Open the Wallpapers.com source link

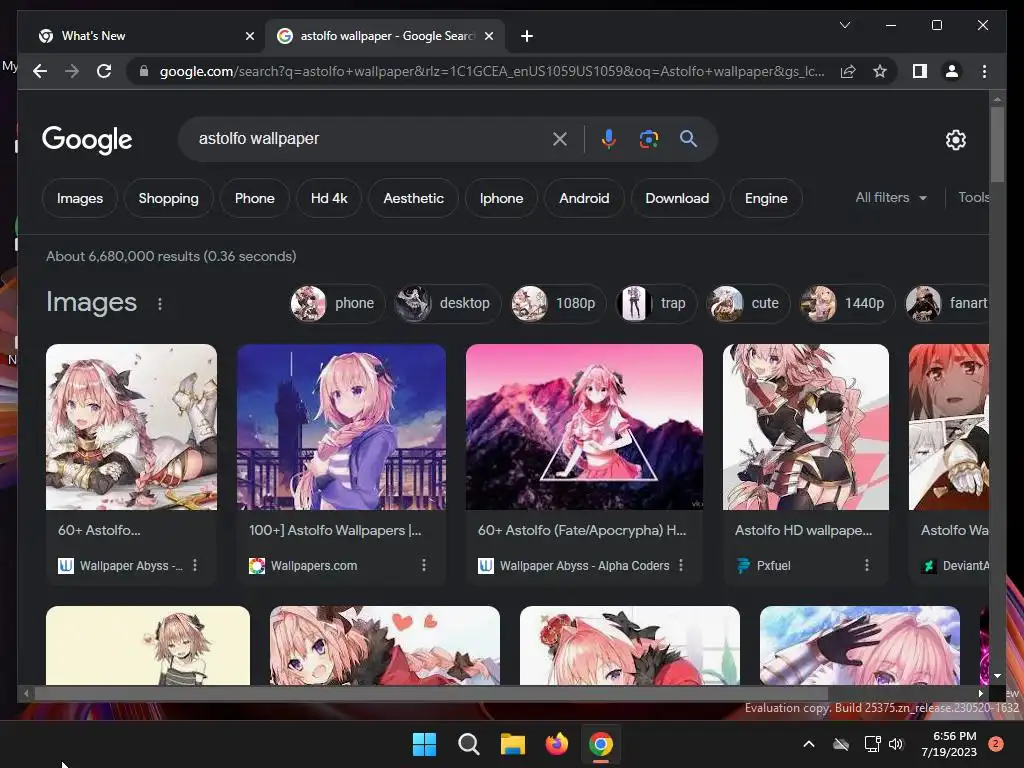[314, 566]
